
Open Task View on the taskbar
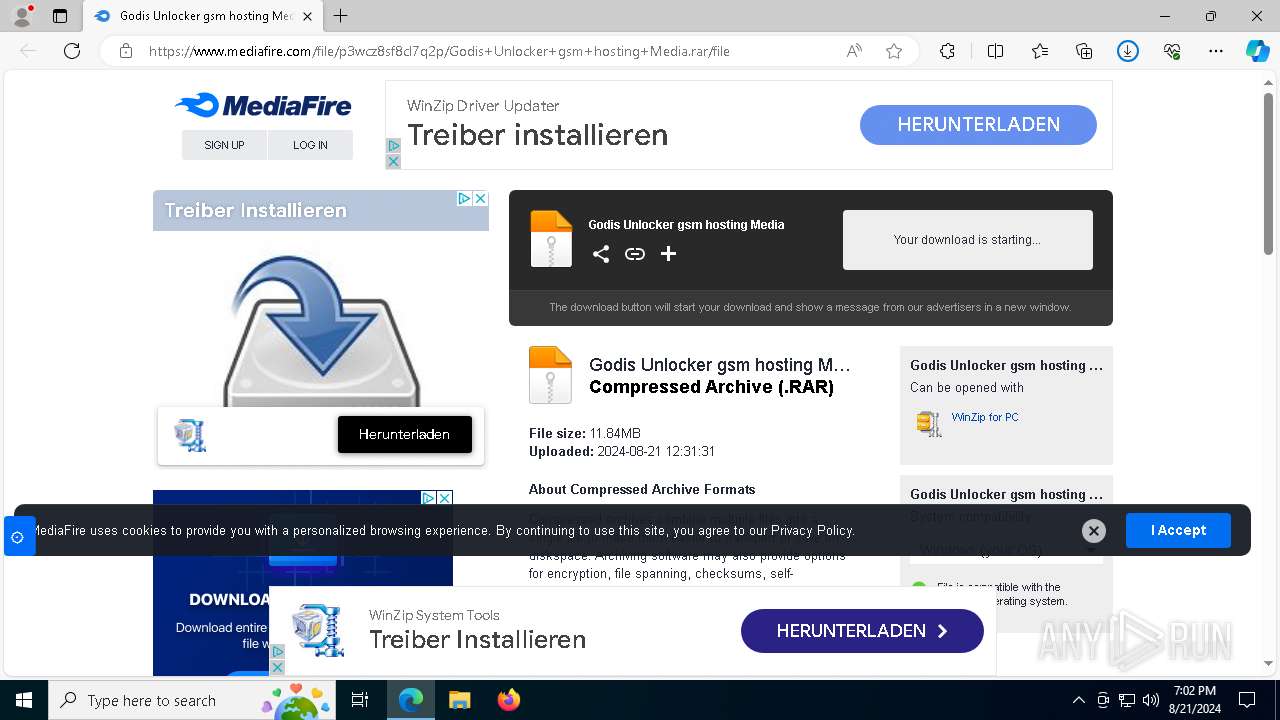(x=360, y=700)
